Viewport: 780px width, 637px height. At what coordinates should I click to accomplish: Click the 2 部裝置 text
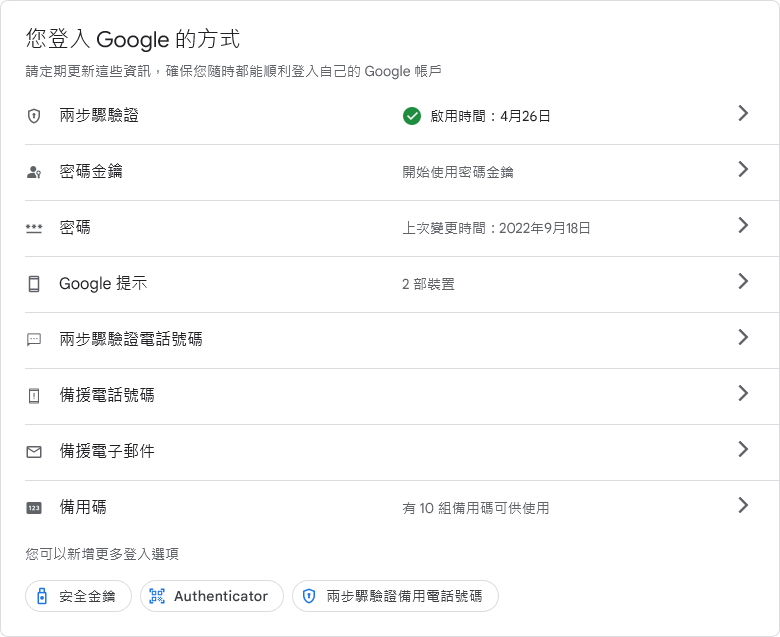428,284
